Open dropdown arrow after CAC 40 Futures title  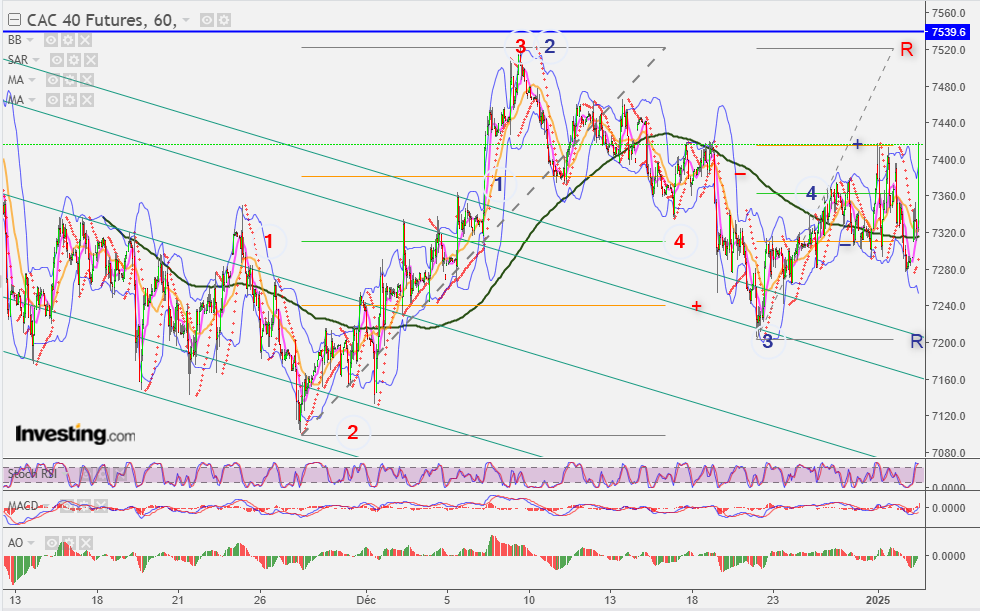coord(186,21)
